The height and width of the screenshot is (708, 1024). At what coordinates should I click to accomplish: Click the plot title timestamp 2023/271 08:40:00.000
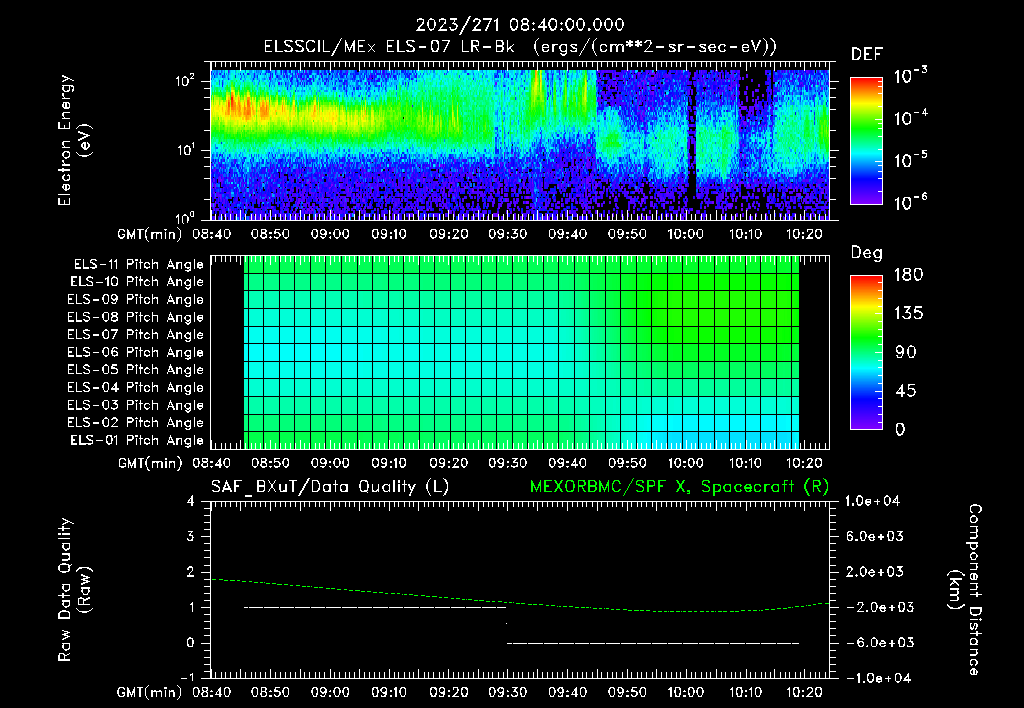pyautogui.click(x=520, y=25)
